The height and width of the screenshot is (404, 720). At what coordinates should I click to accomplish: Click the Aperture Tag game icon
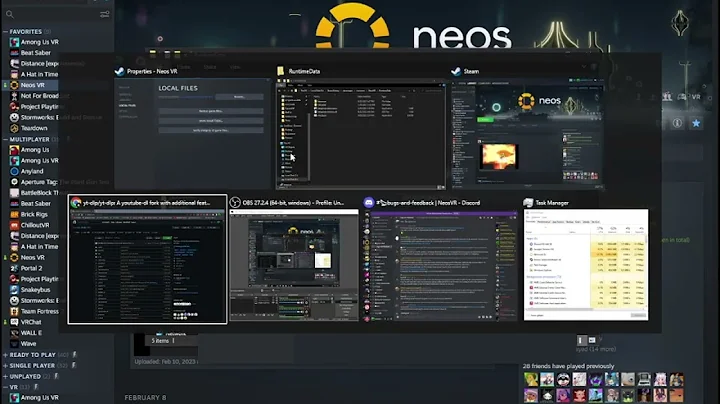click(14, 182)
